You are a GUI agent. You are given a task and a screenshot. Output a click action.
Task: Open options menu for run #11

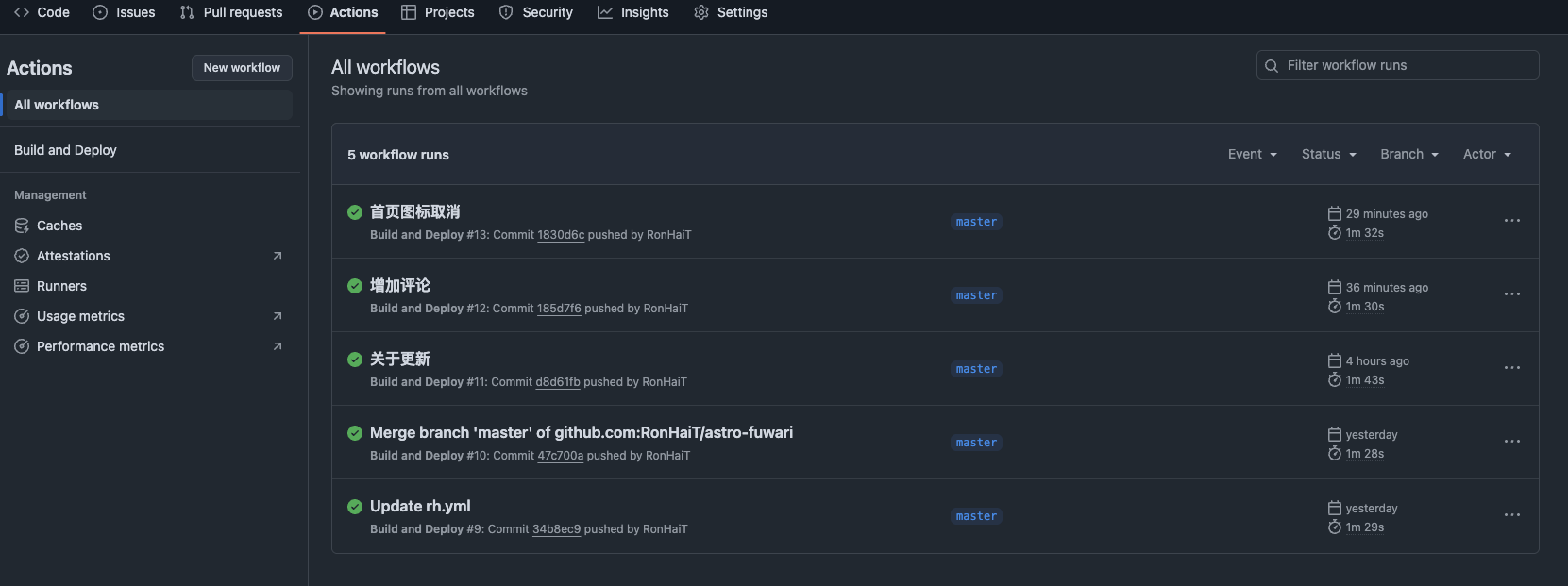1512,368
